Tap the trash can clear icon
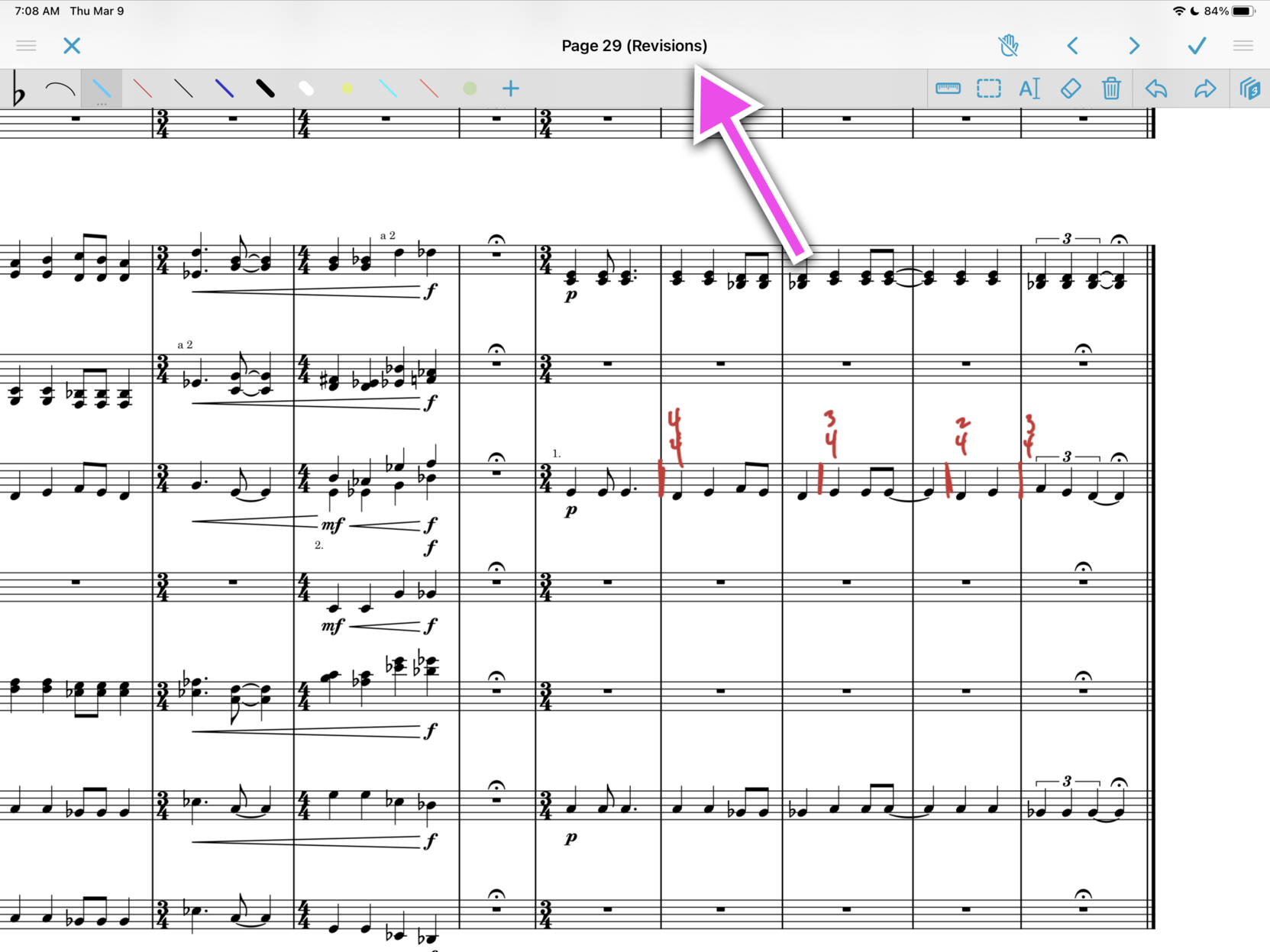The width and height of the screenshot is (1270, 952). pyautogui.click(x=1111, y=89)
